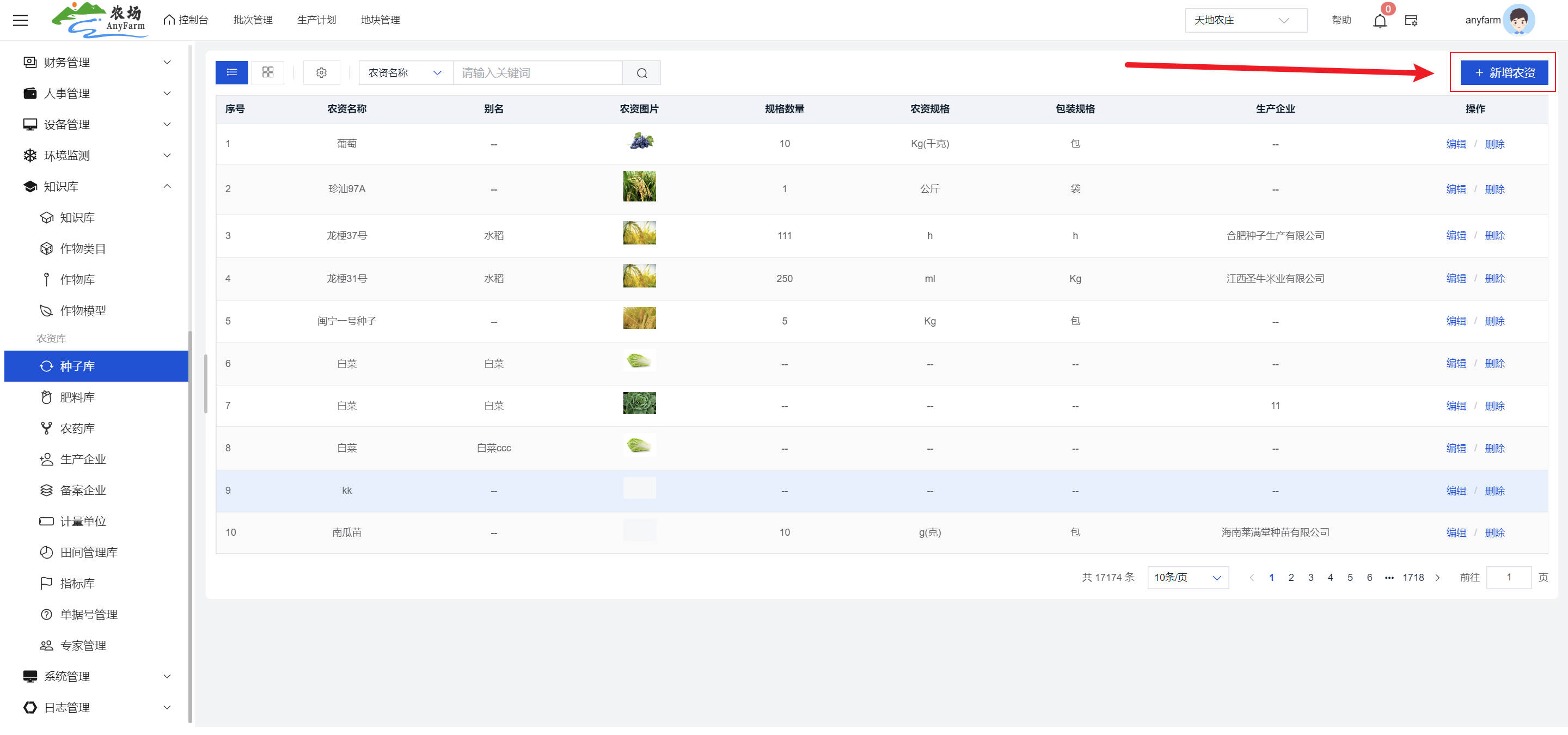Open 农药库 in the sidebar
Image resolution: width=1568 pixels, height=735 pixels.
[x=77, y=428]
